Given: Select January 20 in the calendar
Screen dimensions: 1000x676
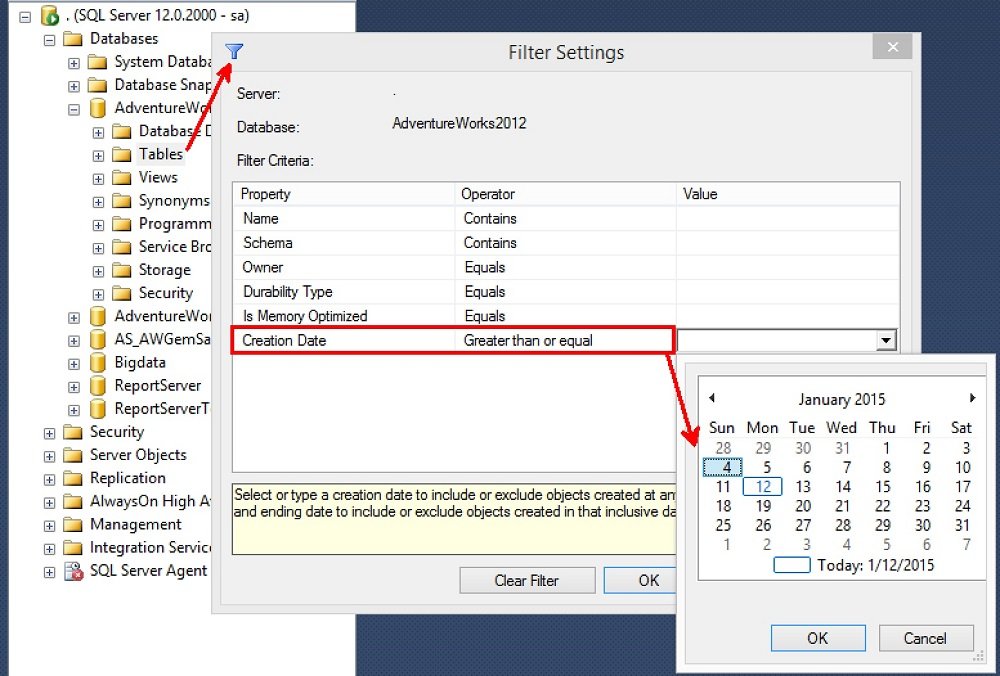Looking at the screenshot, I should (803, 506).
